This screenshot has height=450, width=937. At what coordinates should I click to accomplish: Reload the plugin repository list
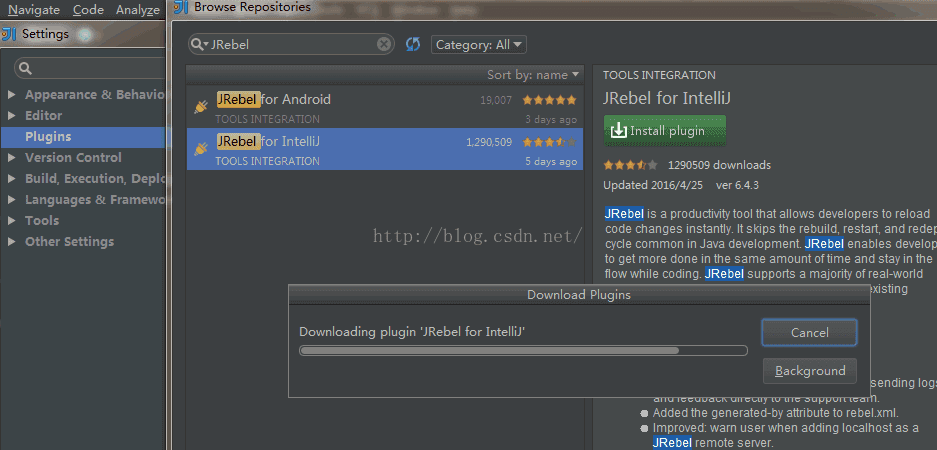(413, 44)
